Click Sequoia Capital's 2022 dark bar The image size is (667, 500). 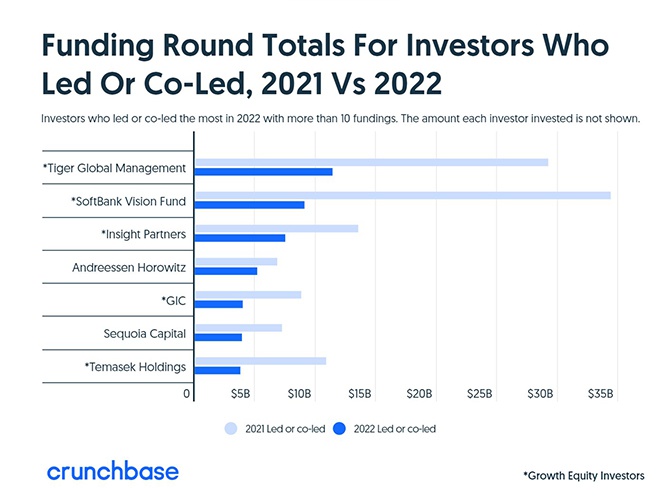218,337
